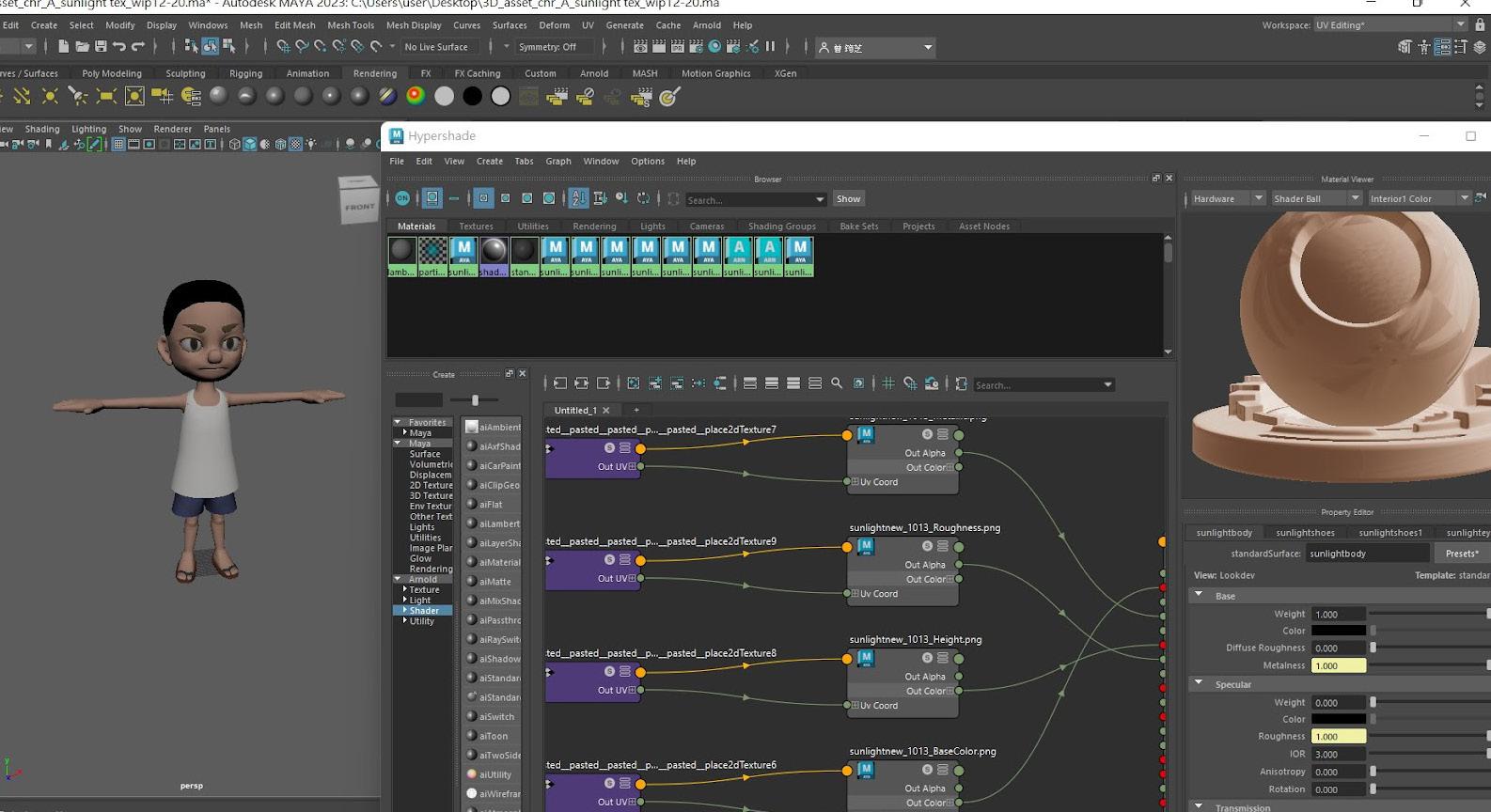Viewport: 1491px width, 812px height.
Task: Click the magnifier icon in node editor toolbar
Action: [837, 383]
